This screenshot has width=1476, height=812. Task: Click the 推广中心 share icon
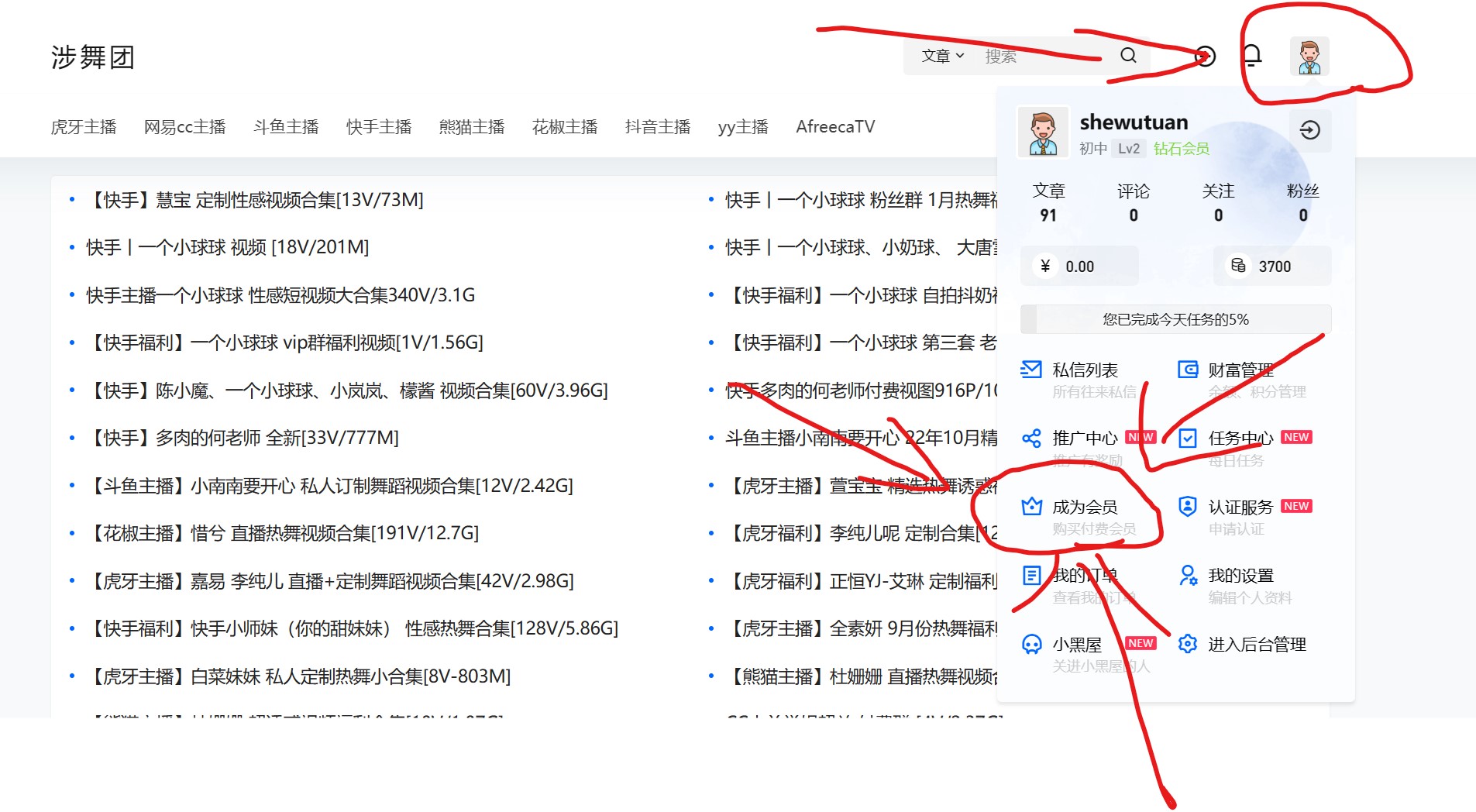pos(1031,439)
